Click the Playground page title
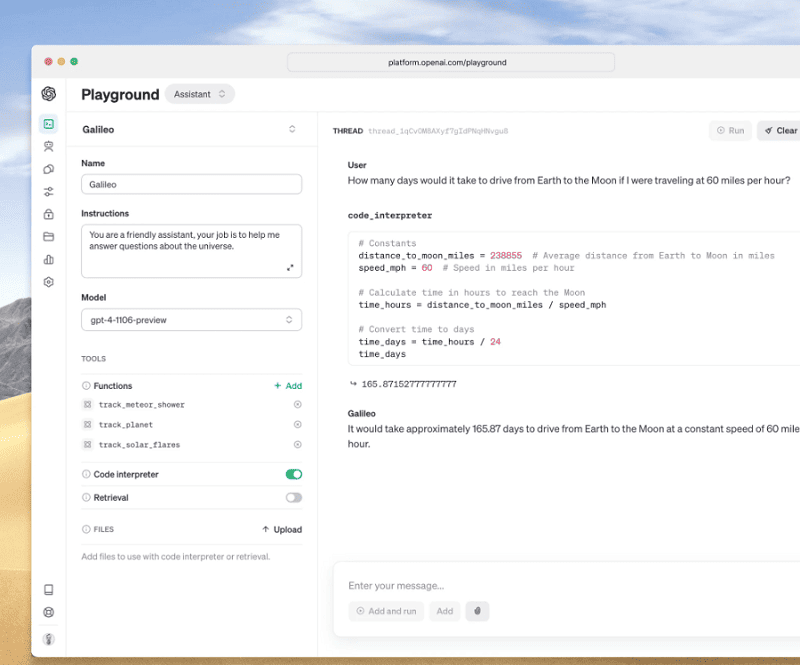The height and width of the screenshot is (665, 800). tap(120, 94)
